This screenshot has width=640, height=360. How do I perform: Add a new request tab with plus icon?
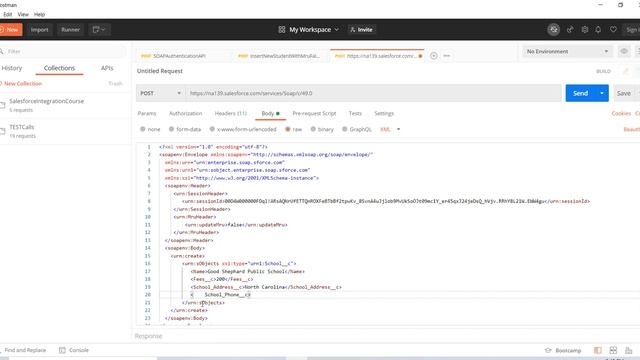click(433, 56)
